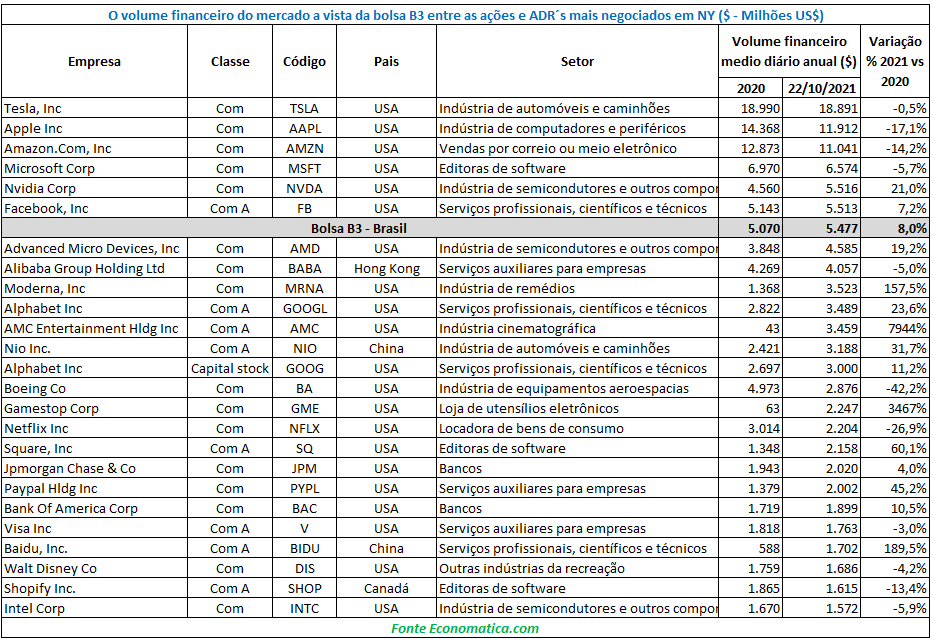This screenshot has width=934, height=639.
Task: Select the '-42,2%' variation value
Action: (907, 389)
